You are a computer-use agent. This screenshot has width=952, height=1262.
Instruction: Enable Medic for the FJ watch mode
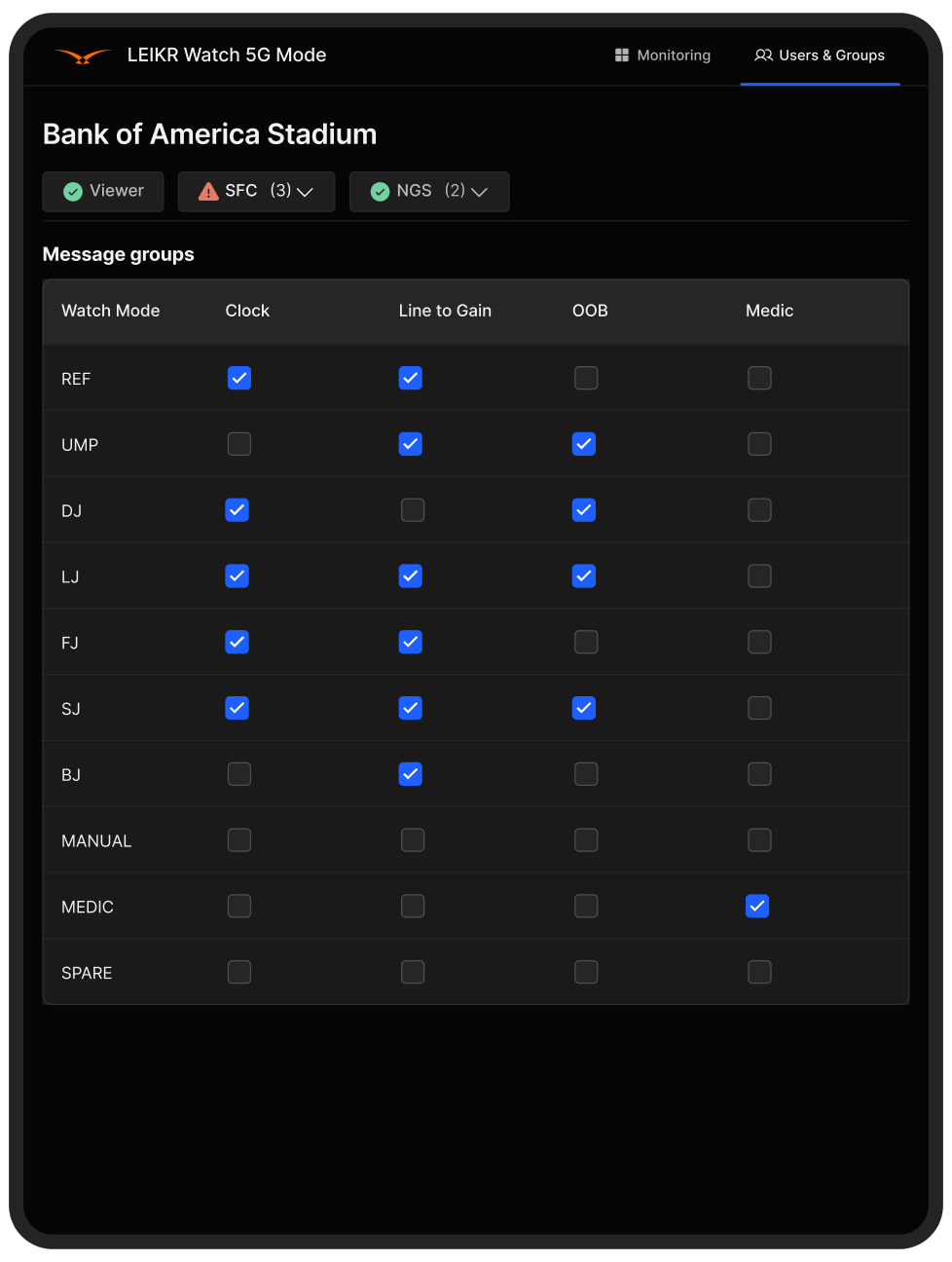coord(759,642)
